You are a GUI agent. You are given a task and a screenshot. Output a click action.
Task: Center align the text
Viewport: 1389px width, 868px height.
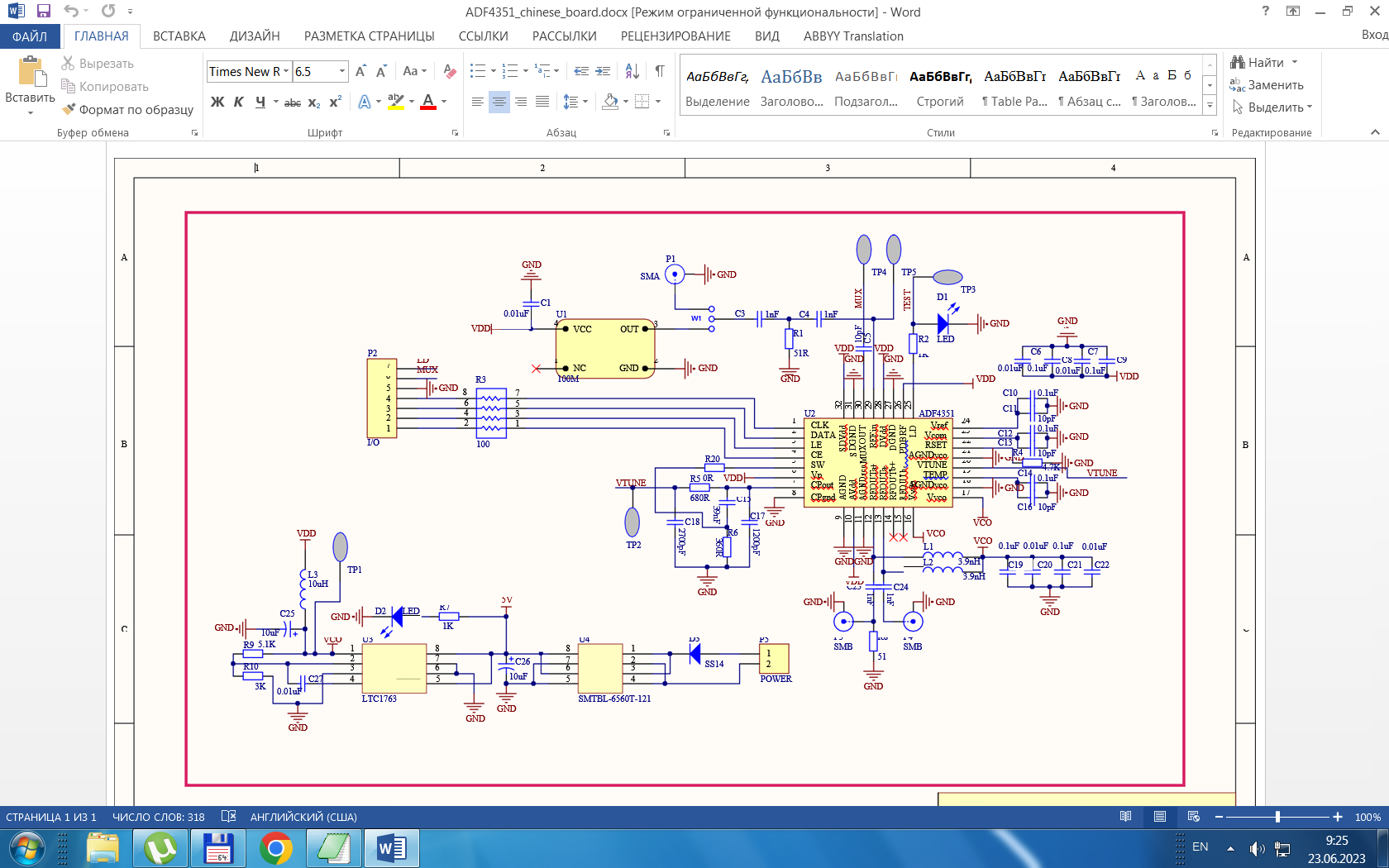click(x=499, y=102)
